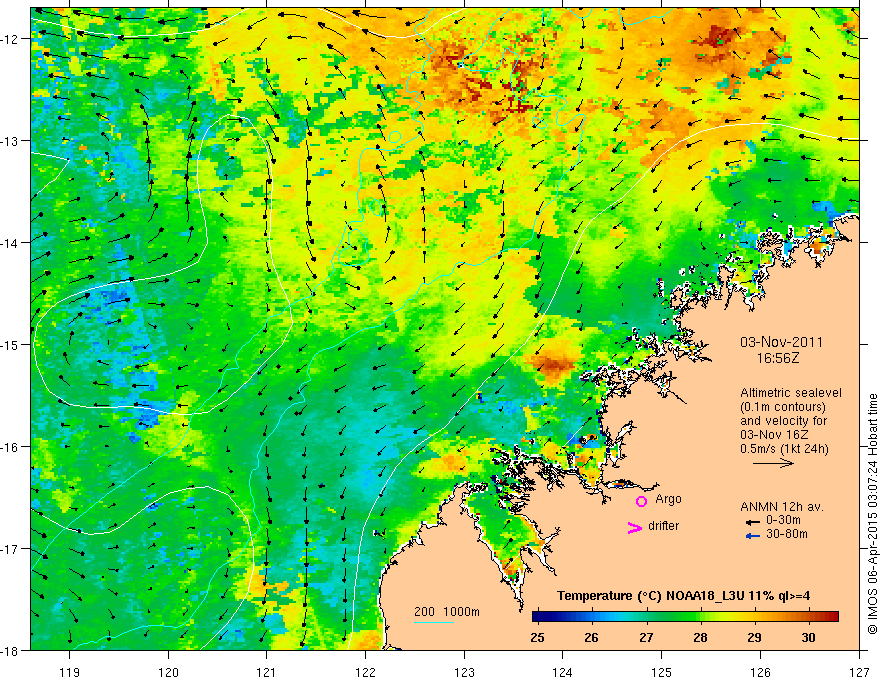Click the '30-80m' depth label
880x680 pixels.
[787, 534]
